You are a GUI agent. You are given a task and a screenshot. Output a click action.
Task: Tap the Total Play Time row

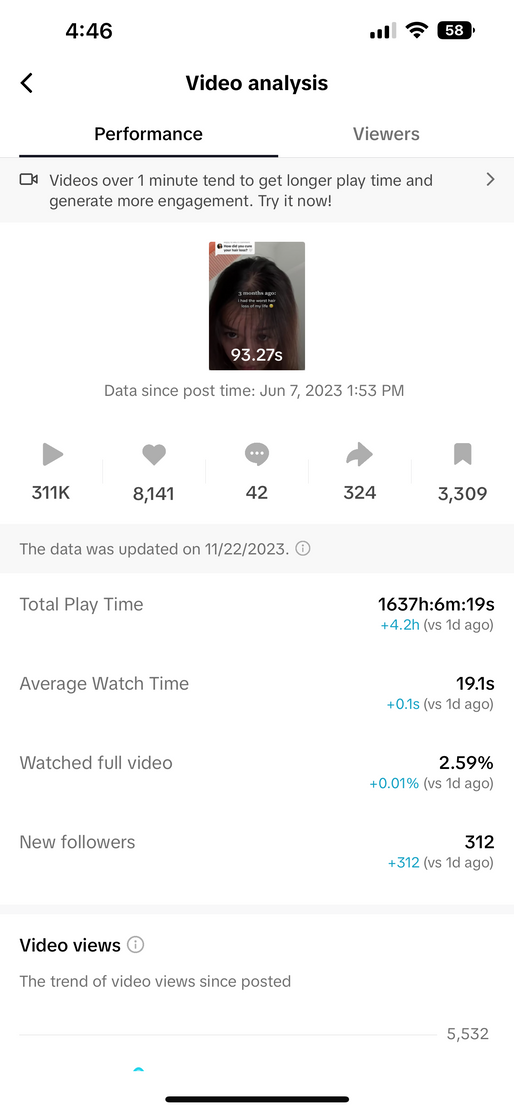257,613
